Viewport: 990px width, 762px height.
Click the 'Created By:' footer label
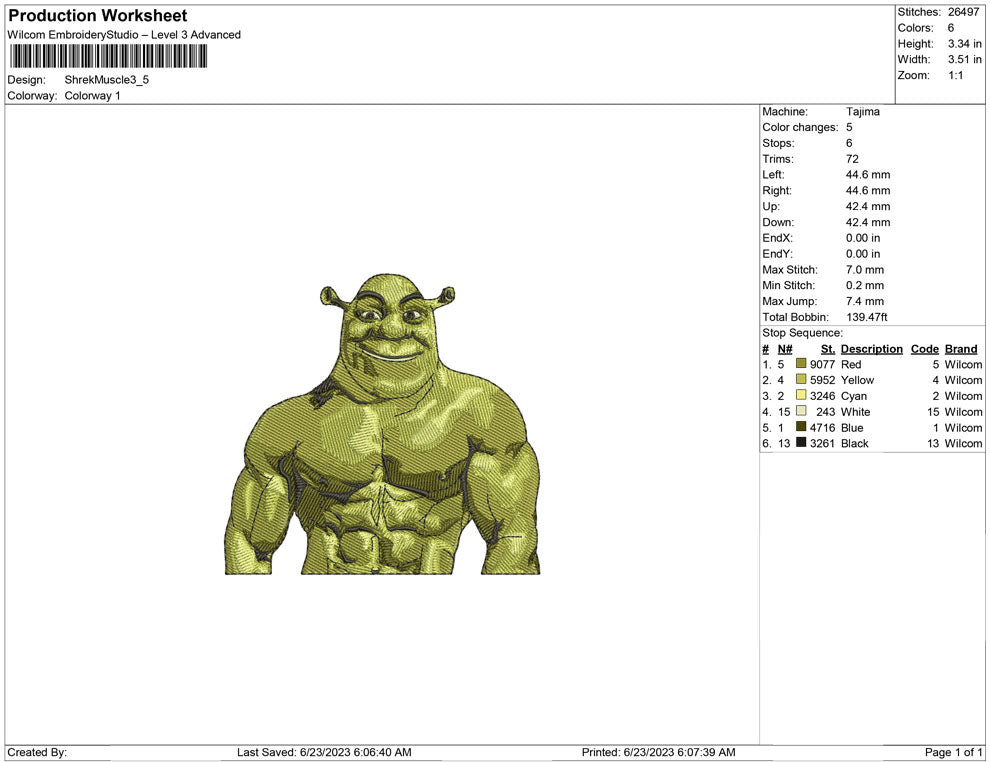37,753
